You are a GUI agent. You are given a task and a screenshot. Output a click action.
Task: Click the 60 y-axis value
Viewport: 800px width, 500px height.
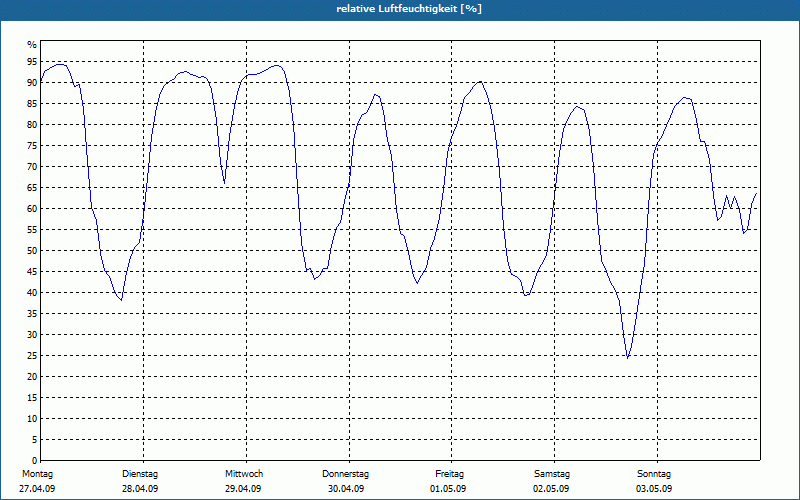(32, 209)
